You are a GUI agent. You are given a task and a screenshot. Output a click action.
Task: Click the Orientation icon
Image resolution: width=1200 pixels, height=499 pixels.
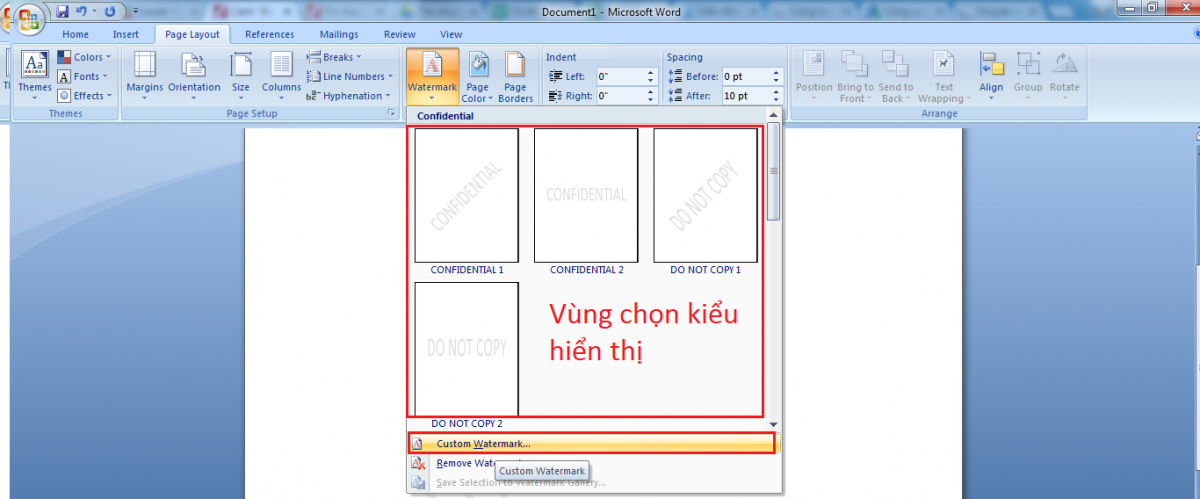[x=194, y=67]
